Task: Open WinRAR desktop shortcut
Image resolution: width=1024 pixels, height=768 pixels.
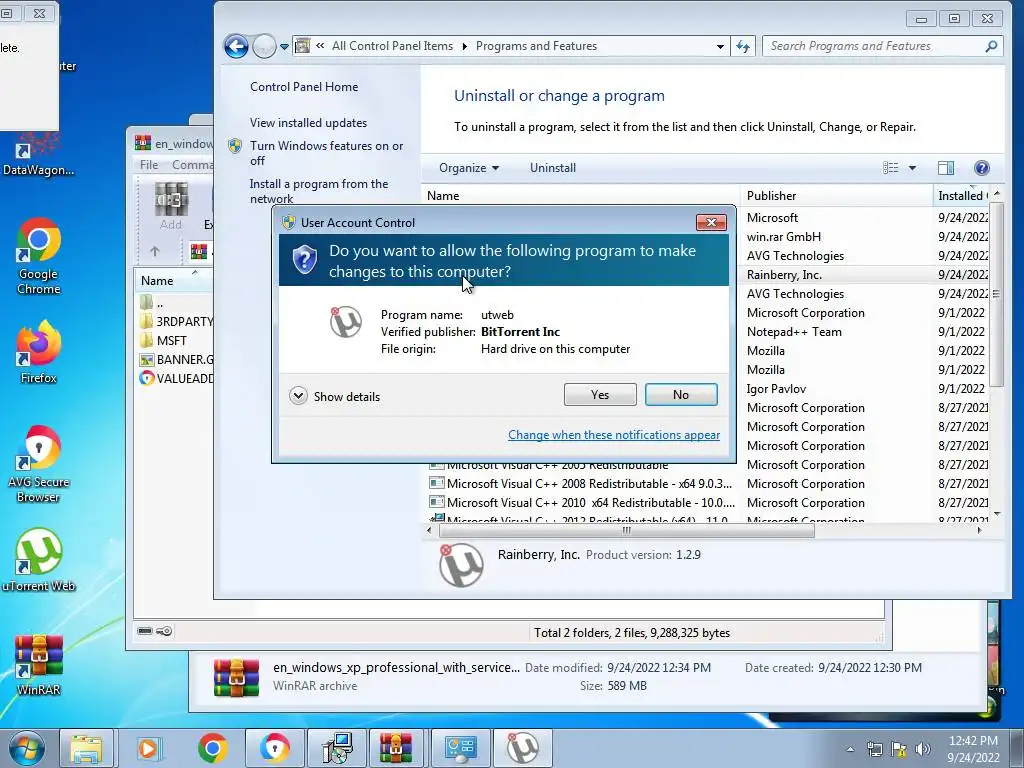Action: pos(39,664)
